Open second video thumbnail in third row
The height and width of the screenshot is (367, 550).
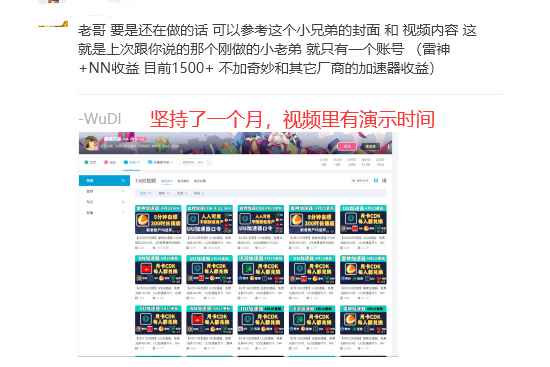(209, 320)
